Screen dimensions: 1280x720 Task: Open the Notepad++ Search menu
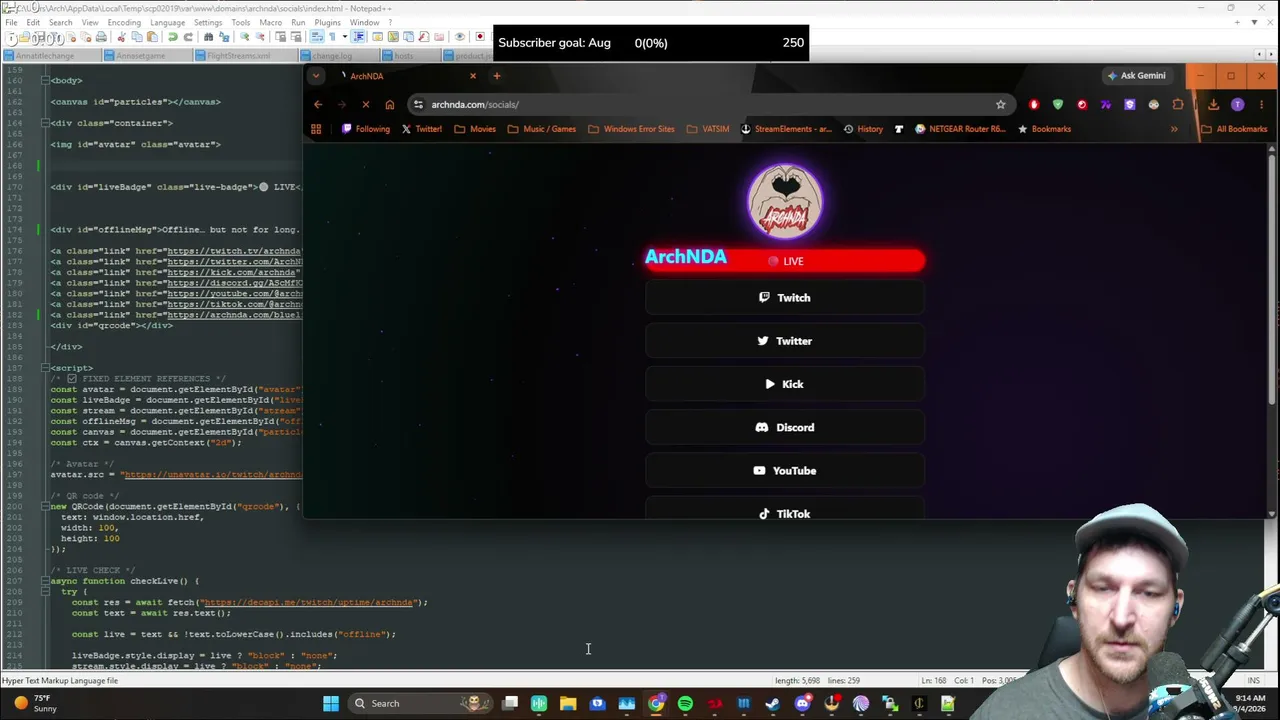pyautogui.click(x=60, y=22)
